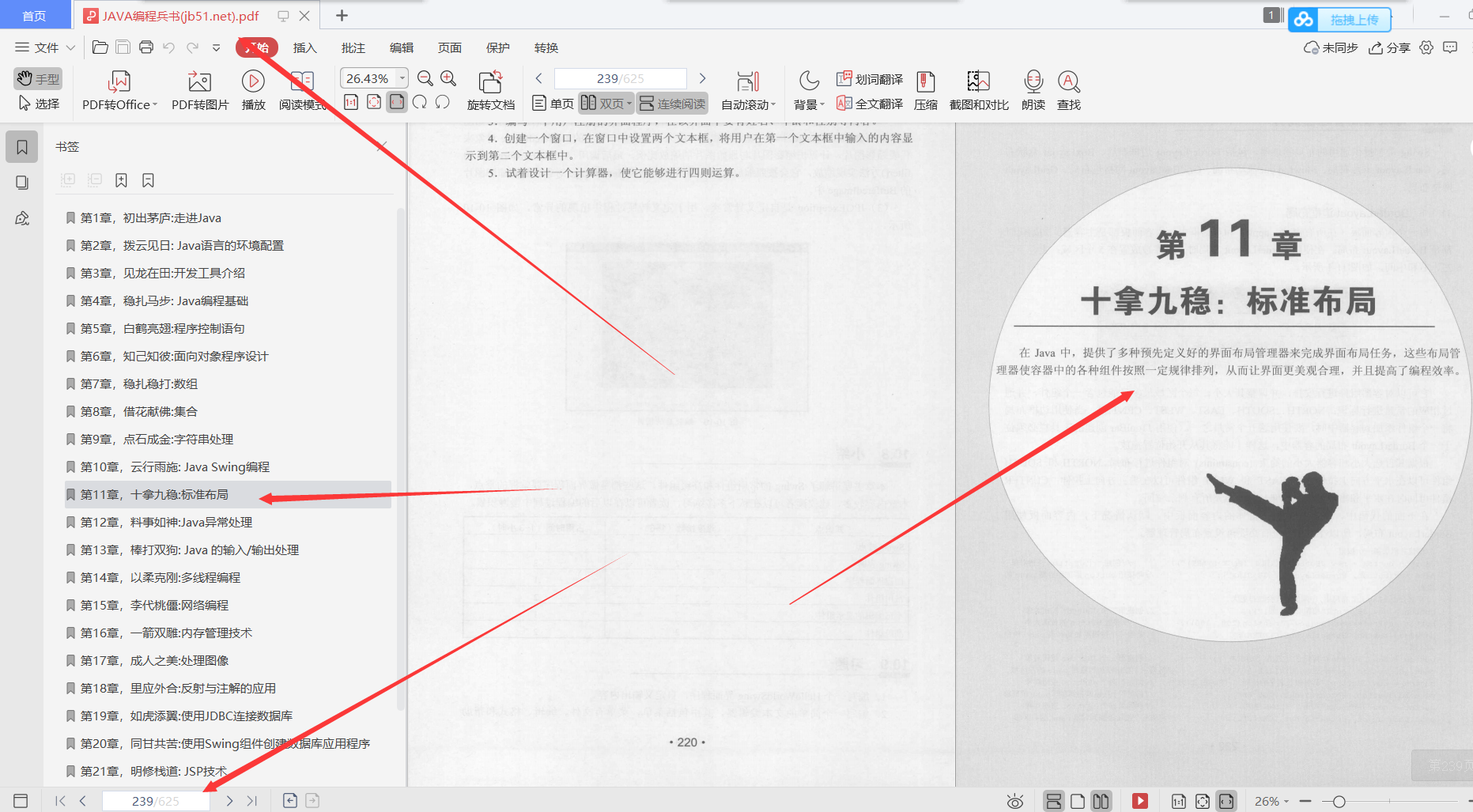Image resolution: width=1473 pixels, height=812 pixels.
Task: Click eye protection mode icon in status bar
Action: tap(1015, 801)
